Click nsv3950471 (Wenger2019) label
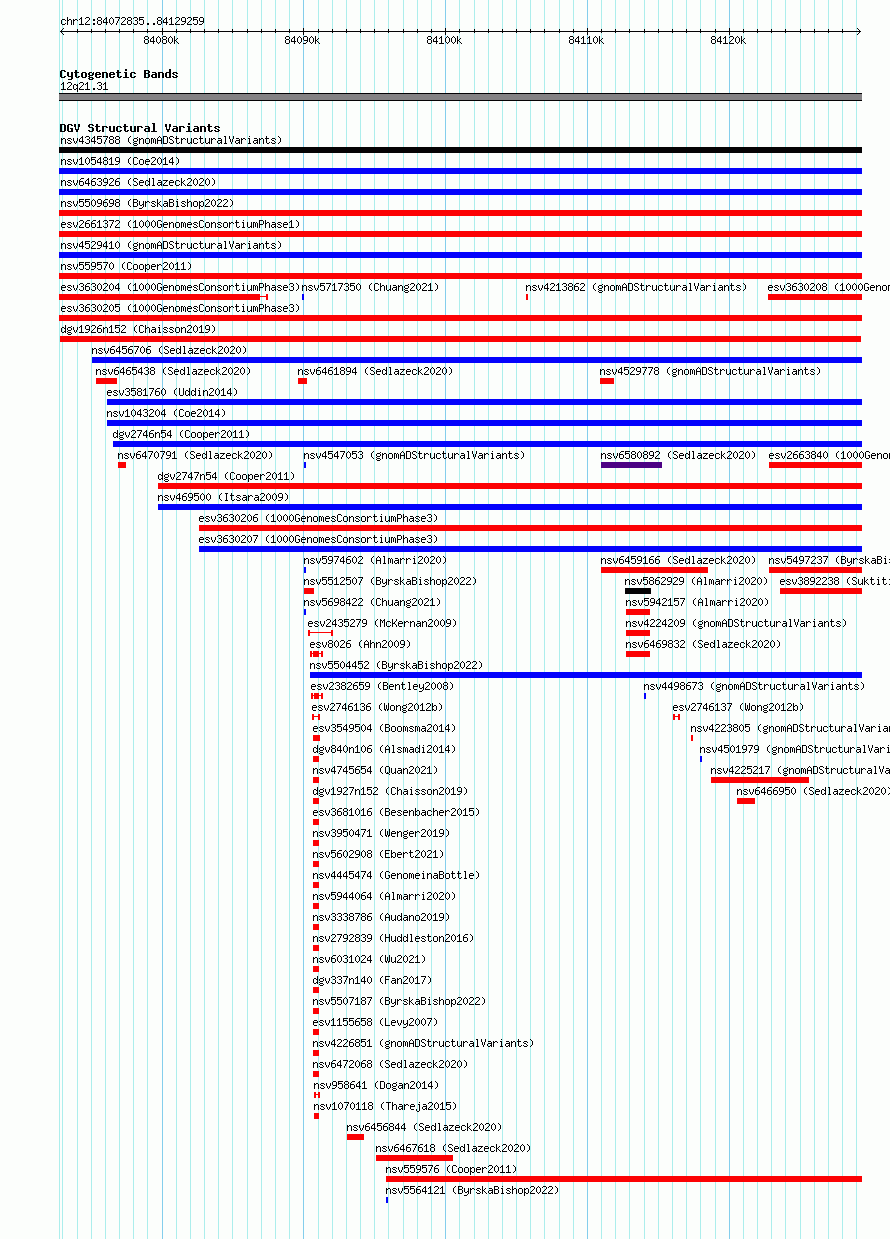 pos(381,833)
